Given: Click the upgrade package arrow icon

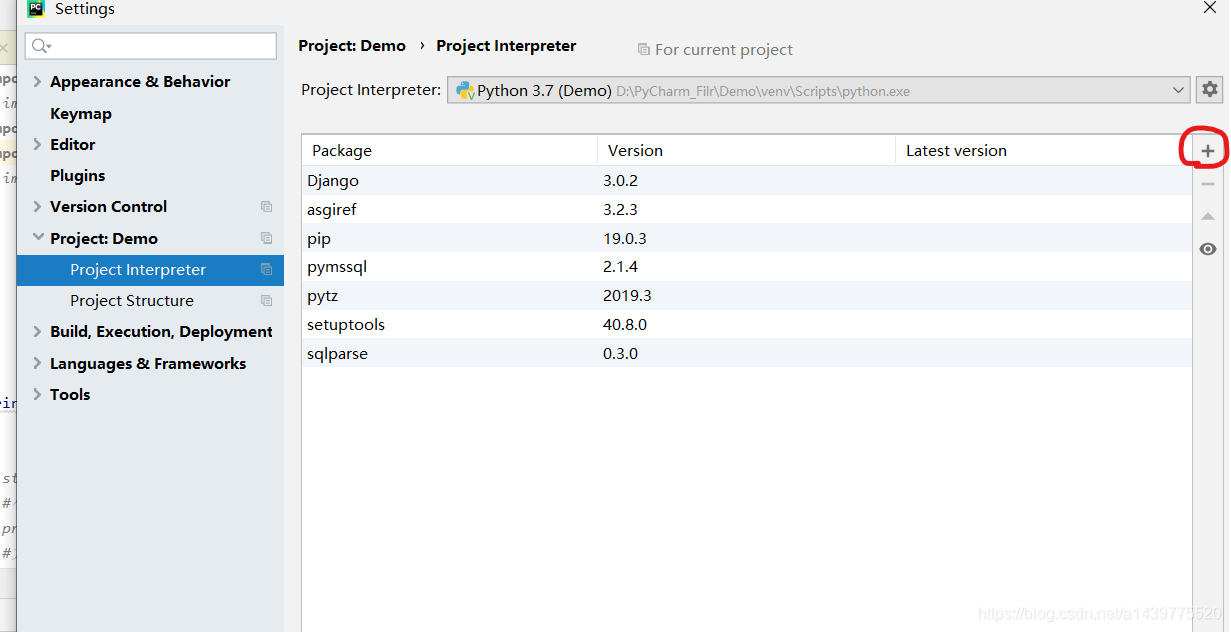Looking at the screenshot, I should [x=1208, y=216].
